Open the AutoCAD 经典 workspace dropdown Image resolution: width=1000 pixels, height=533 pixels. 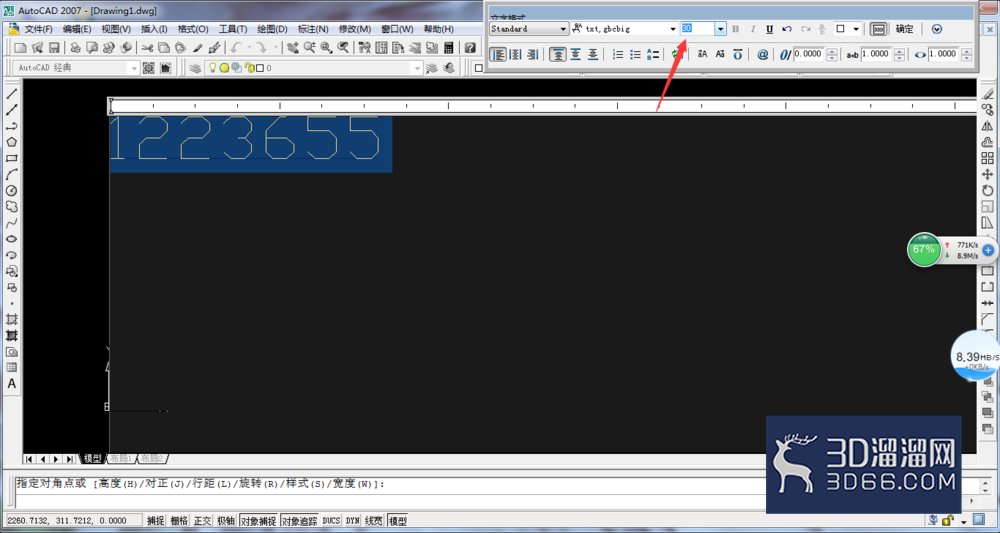(x=133, y=68)
